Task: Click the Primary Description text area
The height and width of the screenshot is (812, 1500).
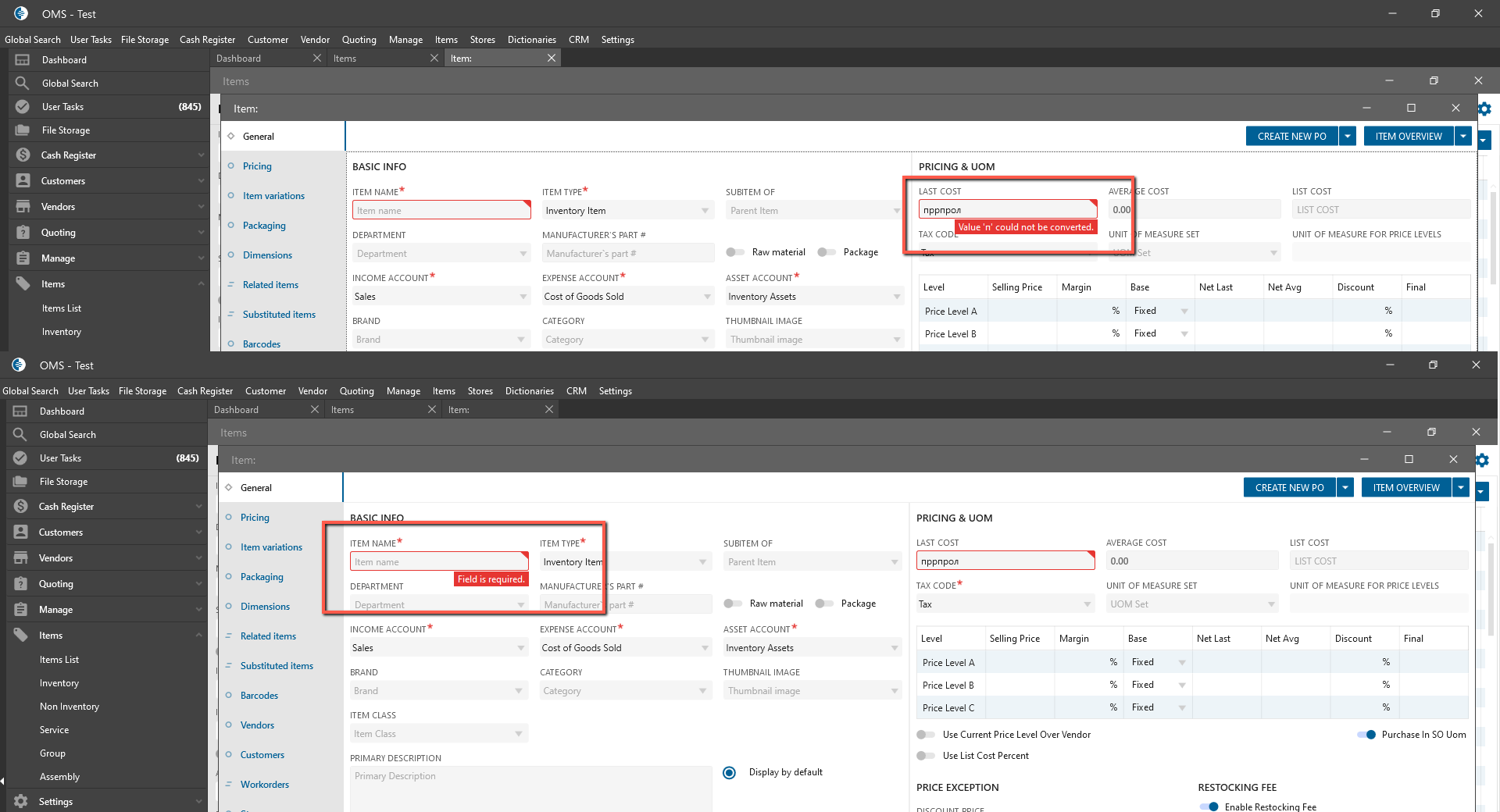Action: click(531, 789)
